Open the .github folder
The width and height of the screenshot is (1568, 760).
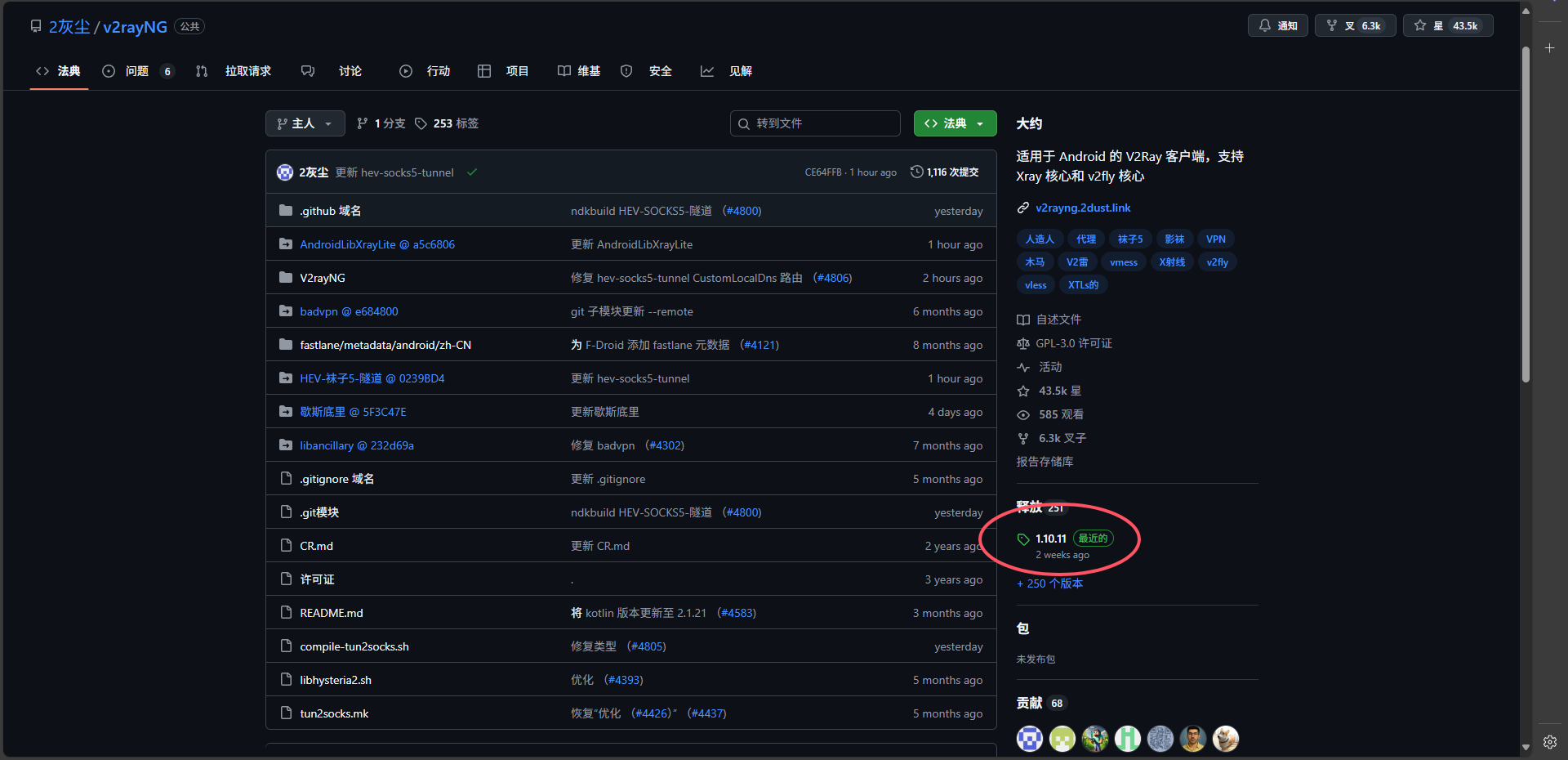(x=330, y=211)
